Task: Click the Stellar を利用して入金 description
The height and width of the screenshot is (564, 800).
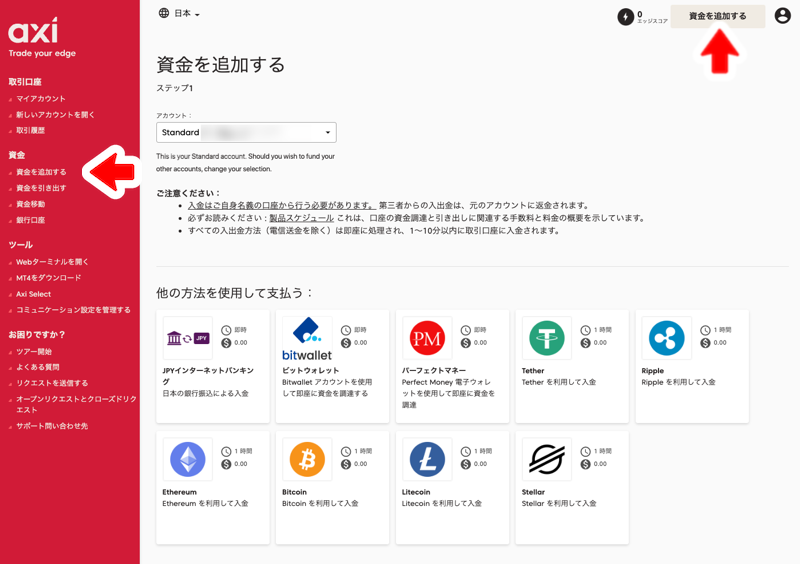Action: tap(559, 504)
